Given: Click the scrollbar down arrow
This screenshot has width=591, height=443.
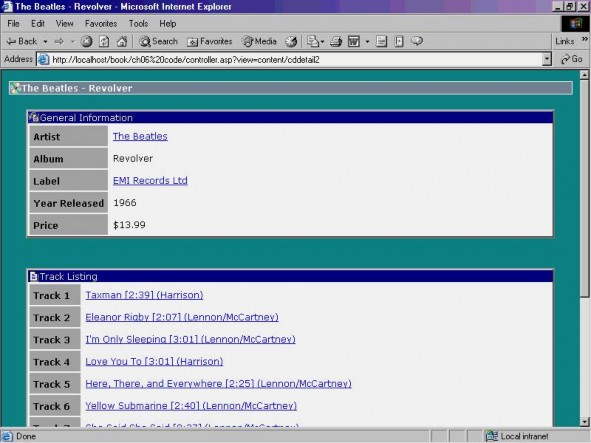Looking at the screenshot, I should [584, 422].
